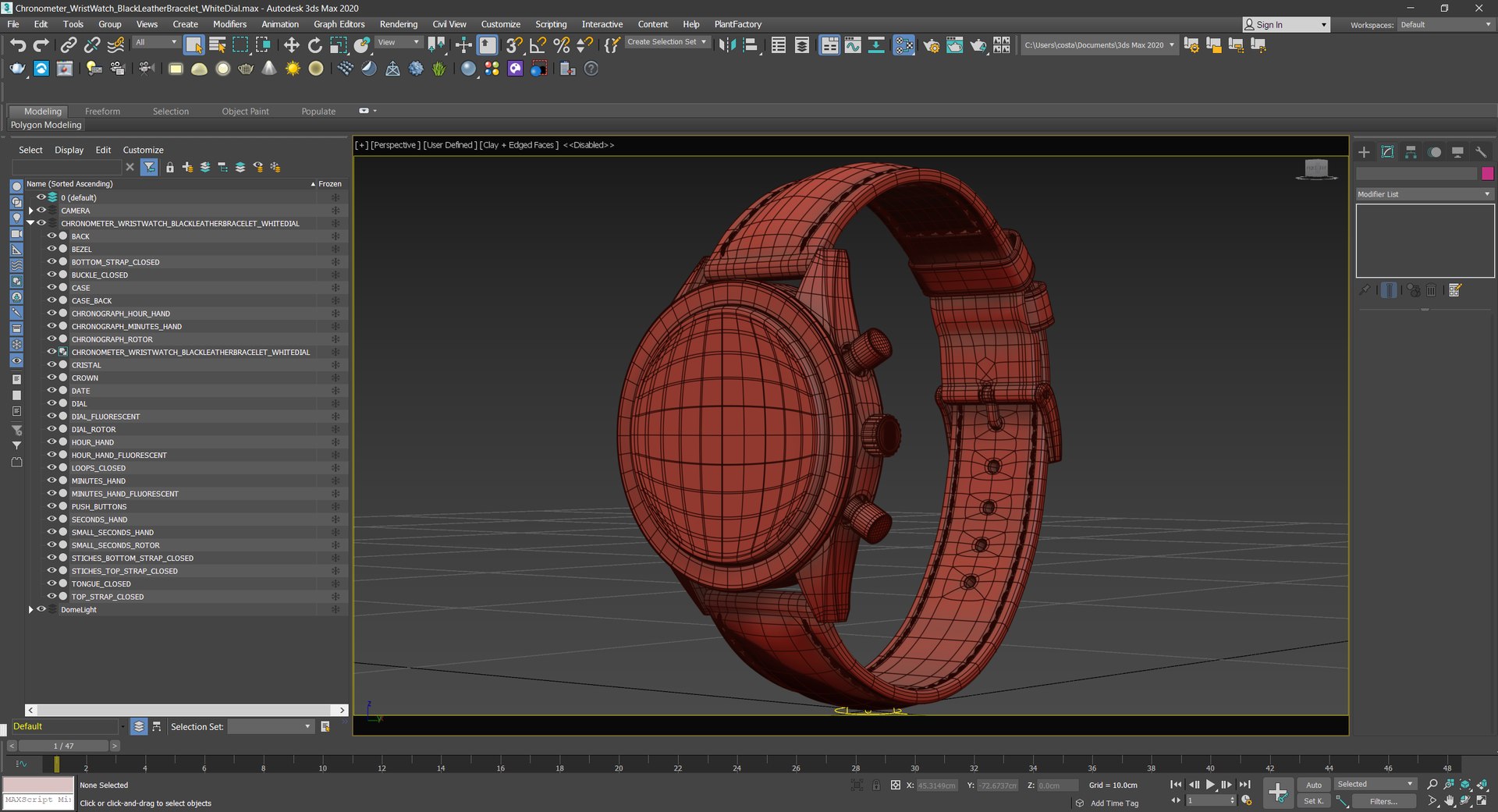The height and width of the screenshot is (812, 1498).
Task: Click the pink object color swatch
Action: click(x=1487, y=173)
